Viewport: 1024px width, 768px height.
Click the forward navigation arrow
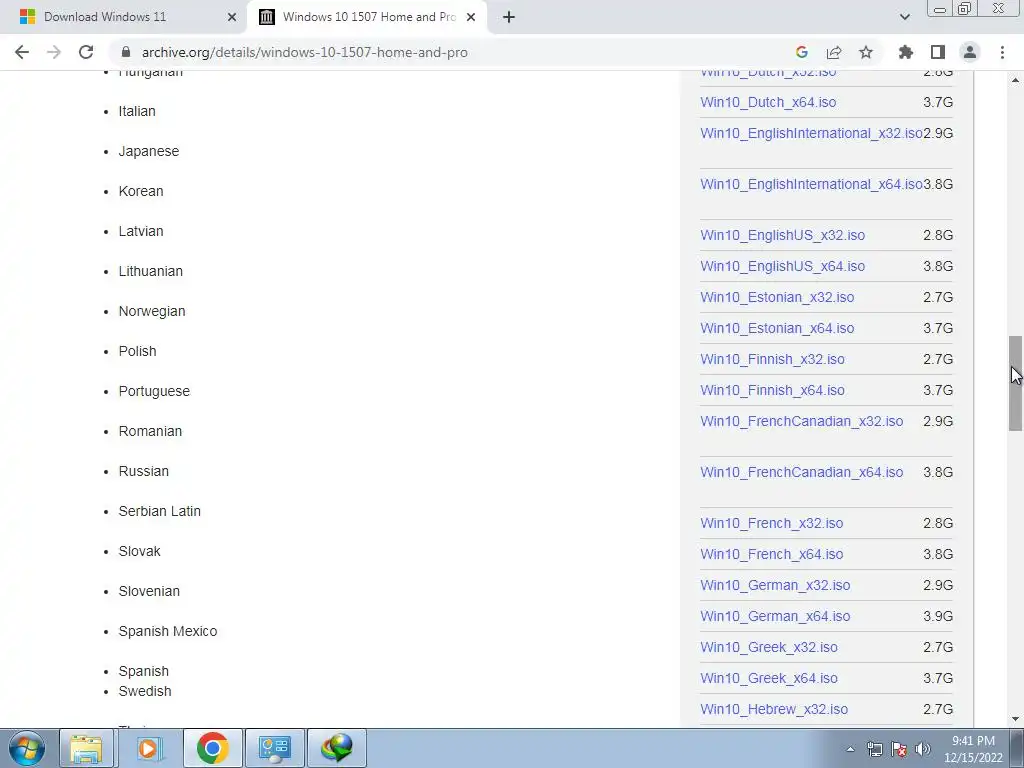(x=54, y=52)
